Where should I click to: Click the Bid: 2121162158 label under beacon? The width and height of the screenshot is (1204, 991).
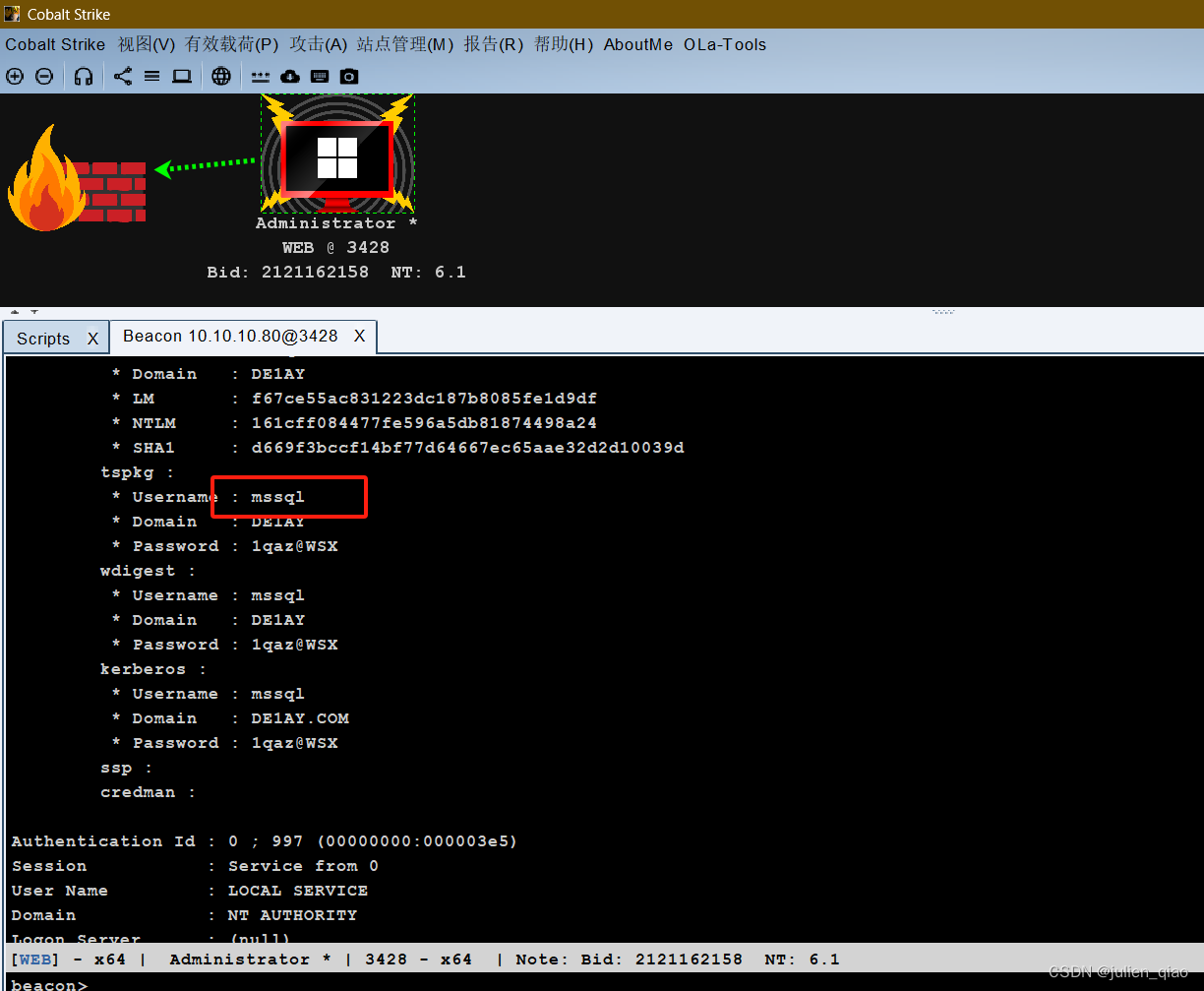click(x=288, y=273)
